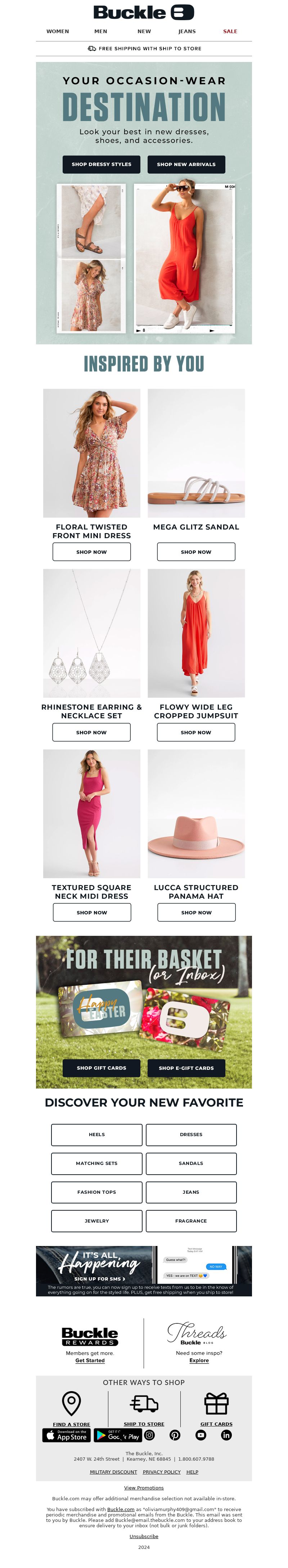288x1568 pixels.
Task: Open Buckle's YouTube channel
Action: [x=200, y=1435]
